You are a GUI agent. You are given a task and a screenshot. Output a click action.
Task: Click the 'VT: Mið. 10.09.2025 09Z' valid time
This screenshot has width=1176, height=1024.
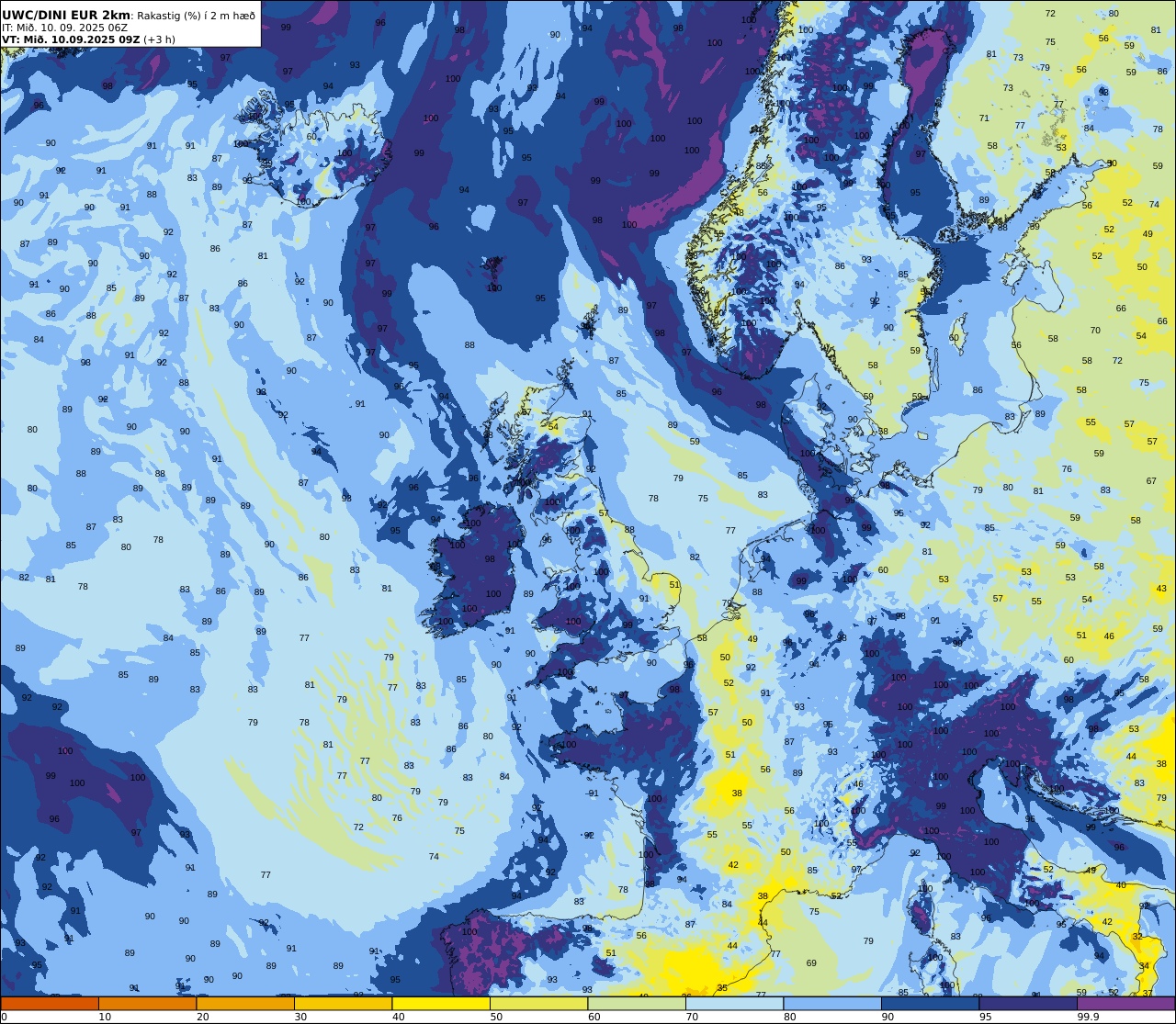pyautogui.click(x=71, y=39)
